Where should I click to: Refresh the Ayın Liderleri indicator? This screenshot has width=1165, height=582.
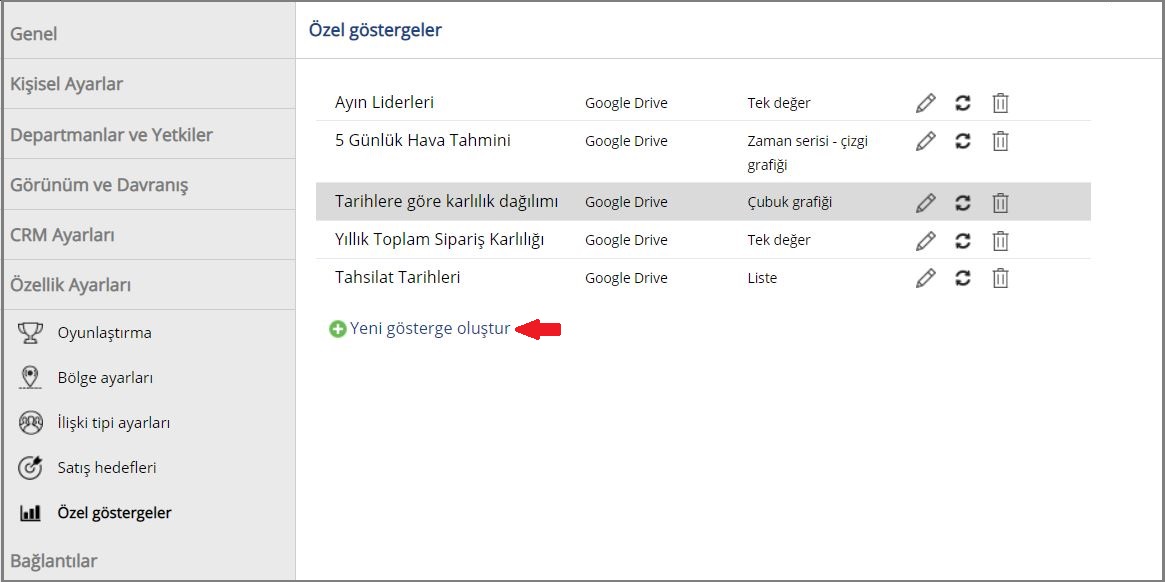963,103
